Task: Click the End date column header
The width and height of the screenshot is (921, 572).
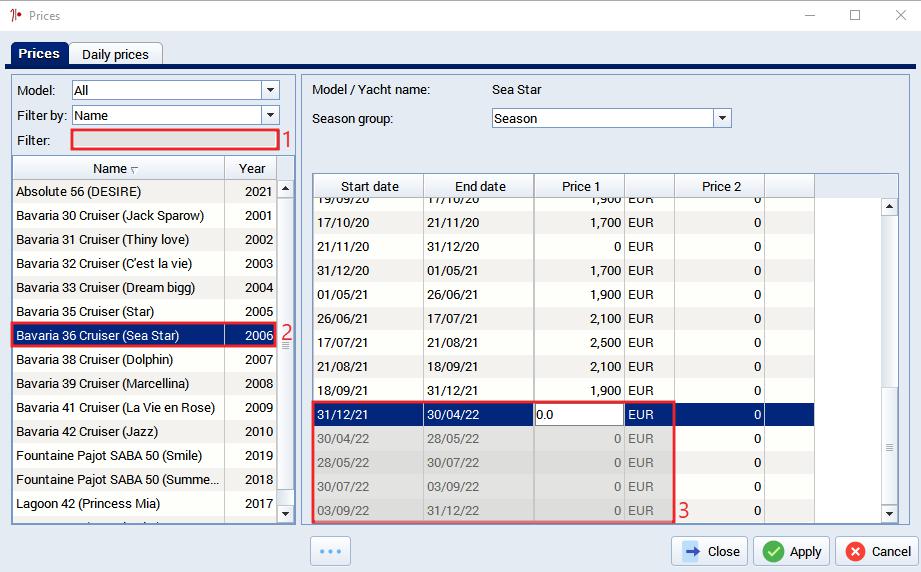Action: [479, 186]
